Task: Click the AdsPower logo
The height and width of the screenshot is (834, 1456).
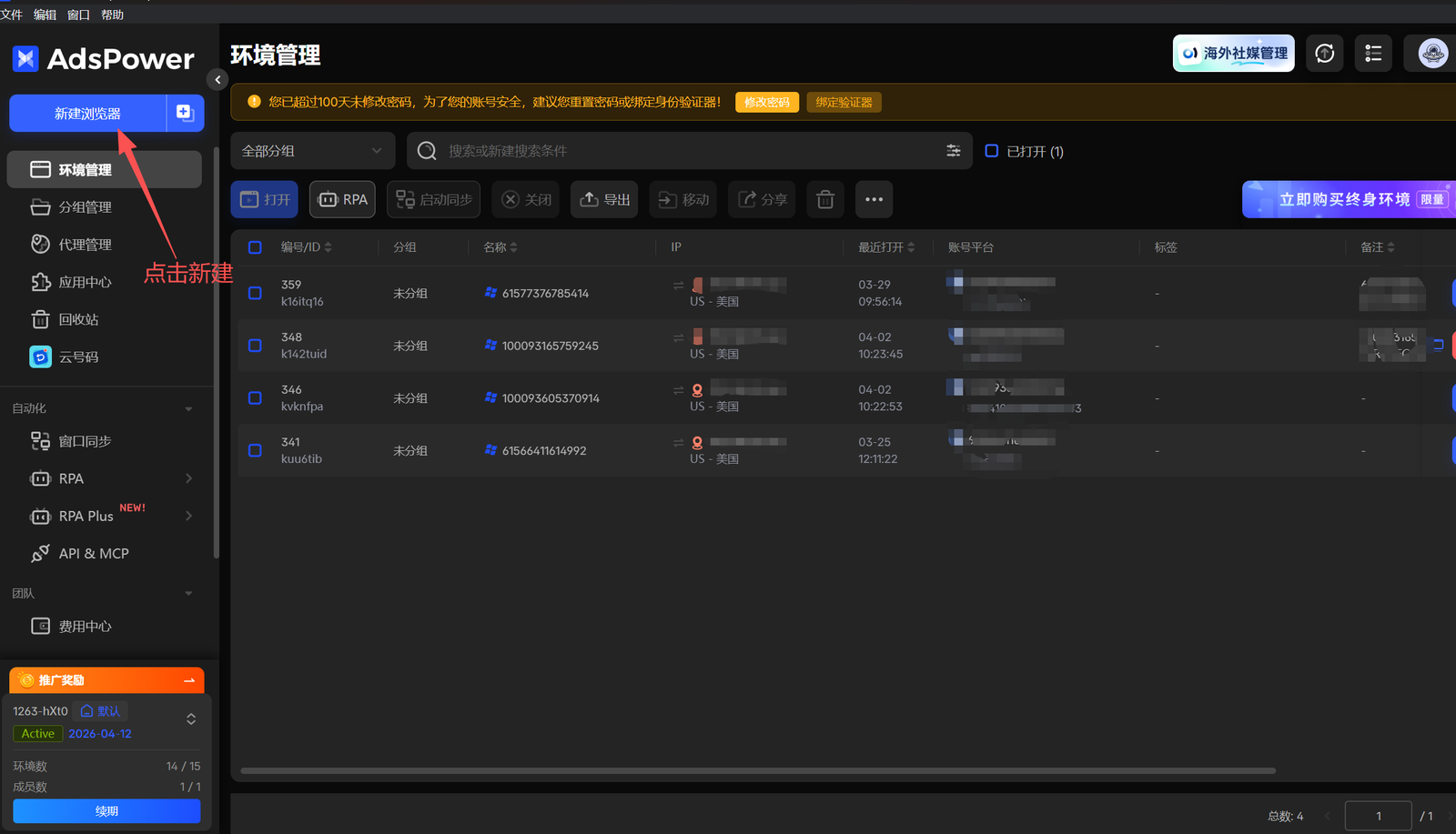Action: 103,59
